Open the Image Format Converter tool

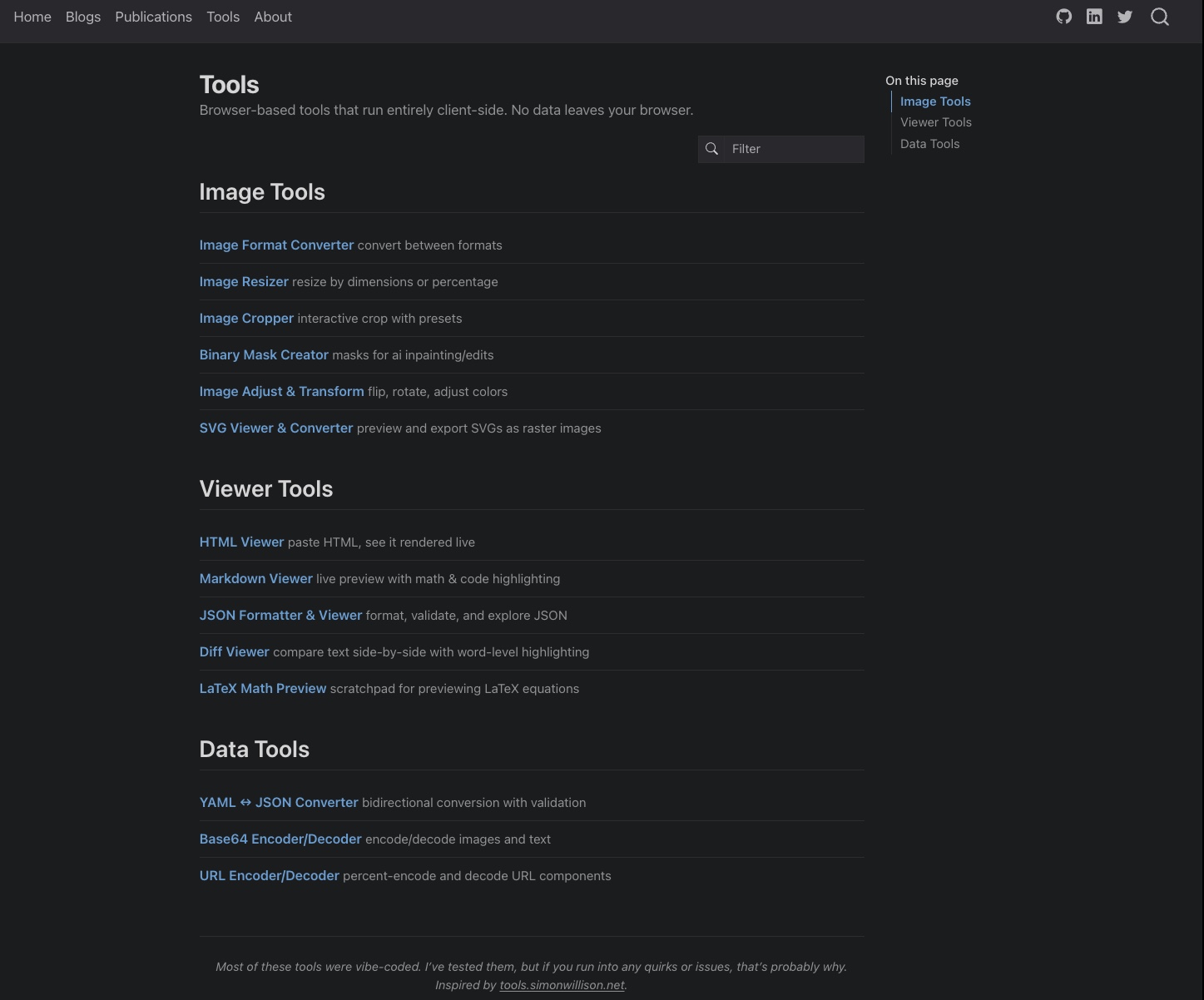[276, 245]
